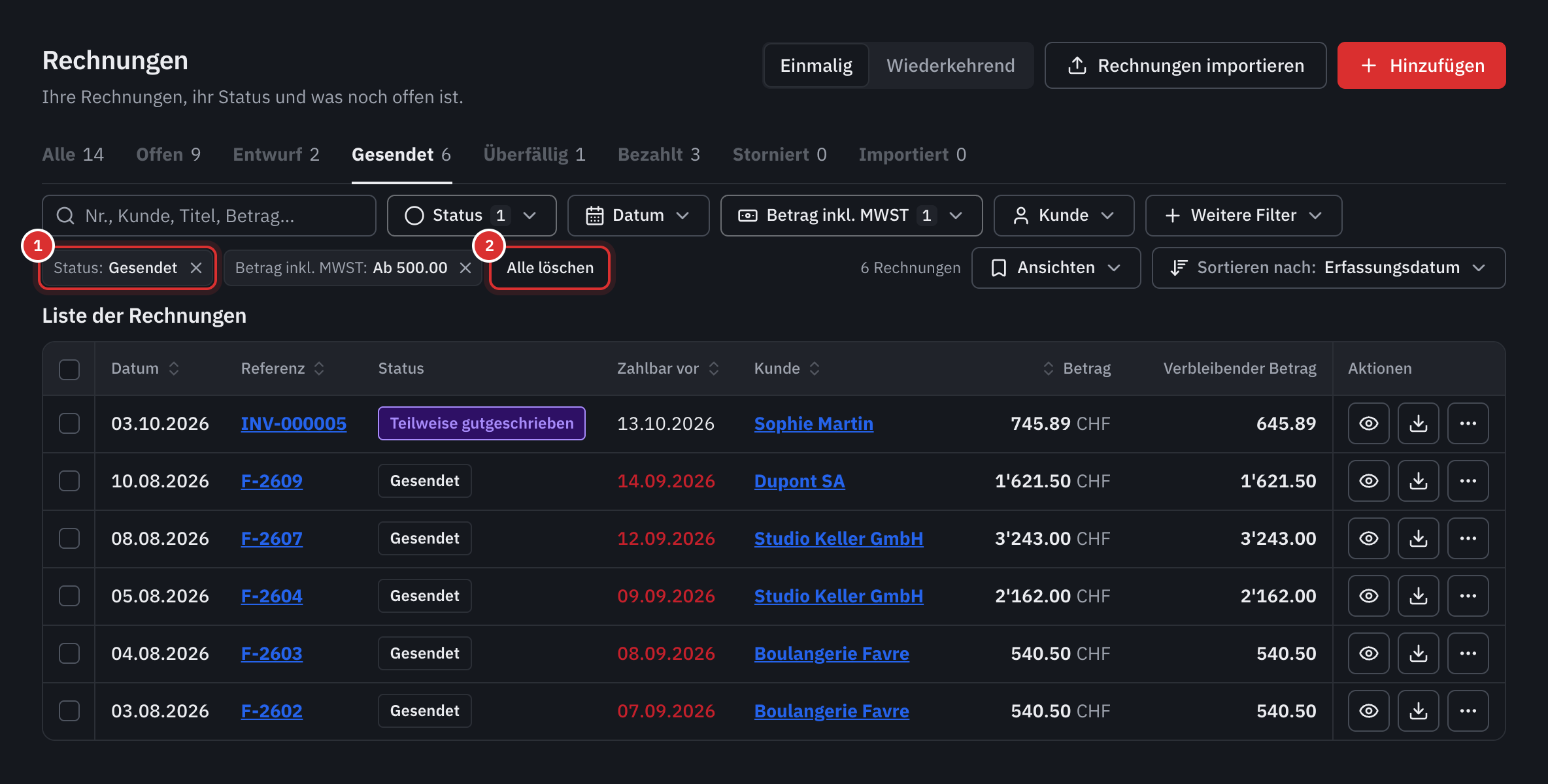Remove the Betrag inkl. MWST filter chip
Image resolution: width=1548 pixels, height=784 pixels.
tap(465, 268)
